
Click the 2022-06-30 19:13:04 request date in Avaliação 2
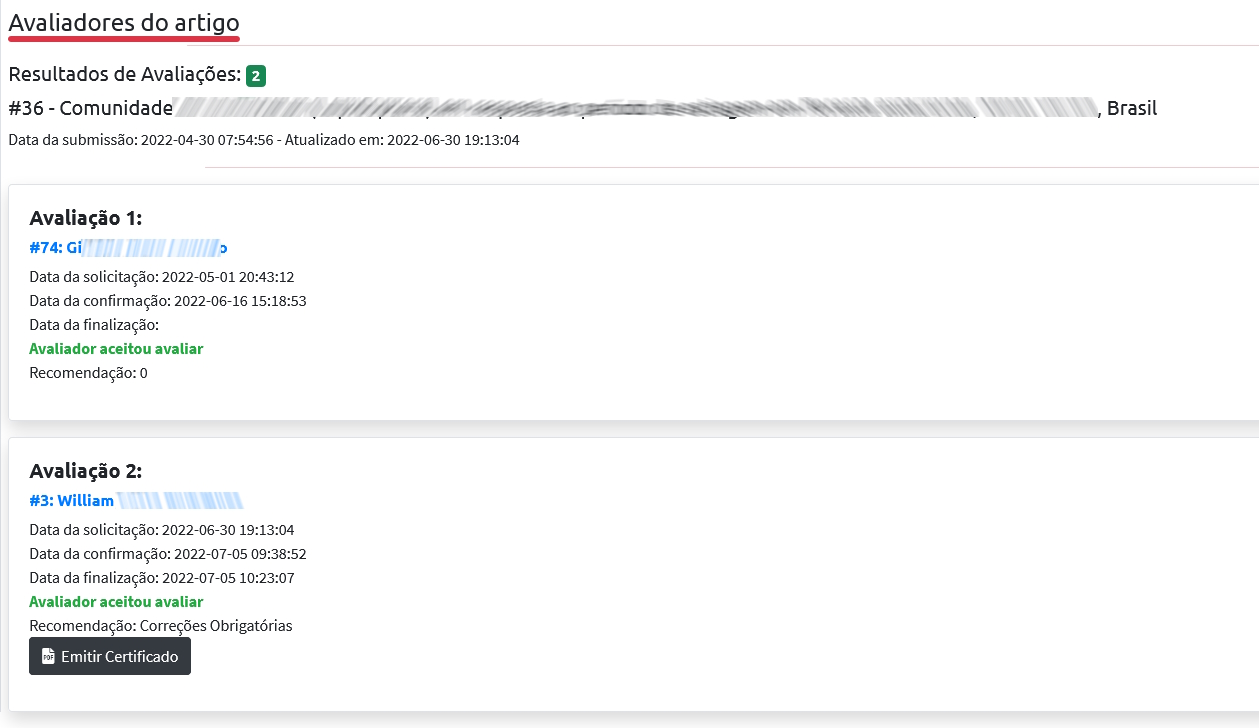(x=228, y=530)
